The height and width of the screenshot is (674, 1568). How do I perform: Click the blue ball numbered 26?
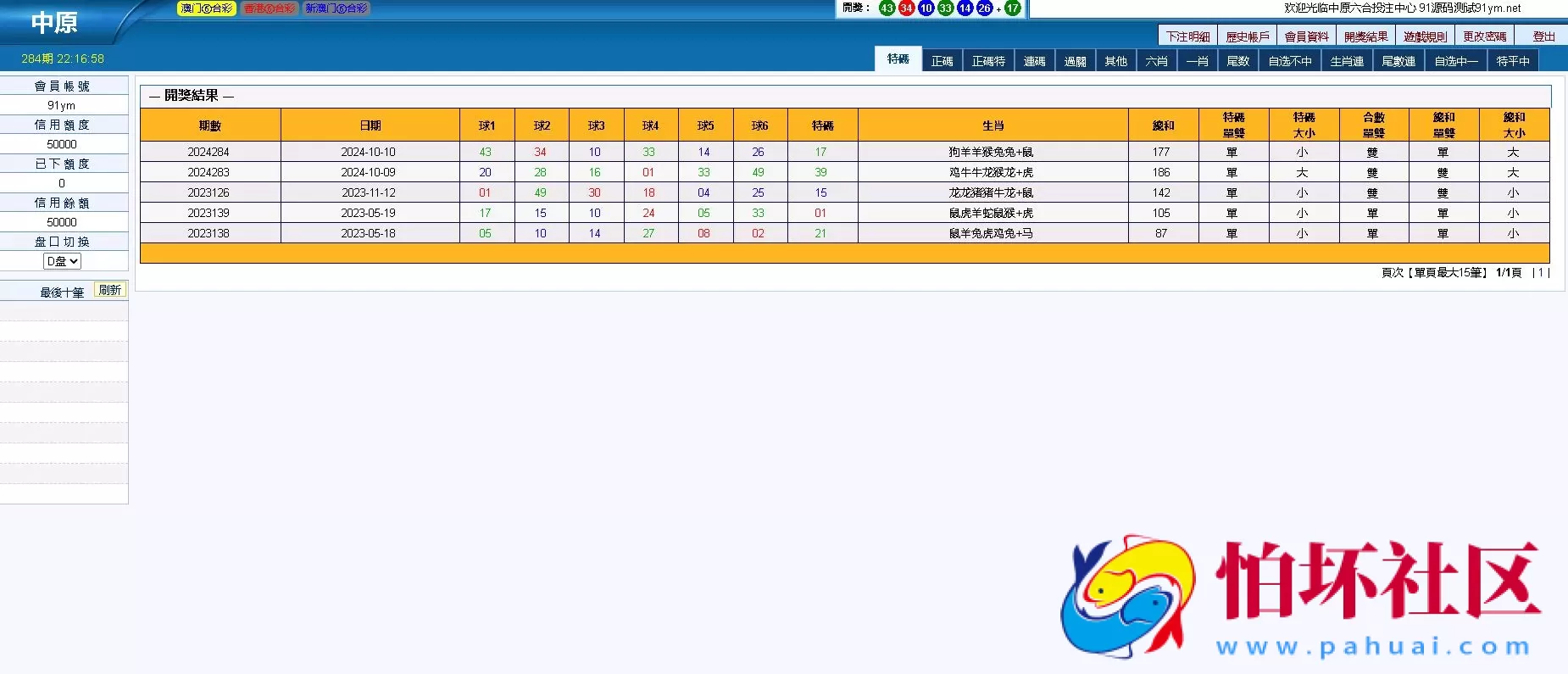tap(984, 8)
